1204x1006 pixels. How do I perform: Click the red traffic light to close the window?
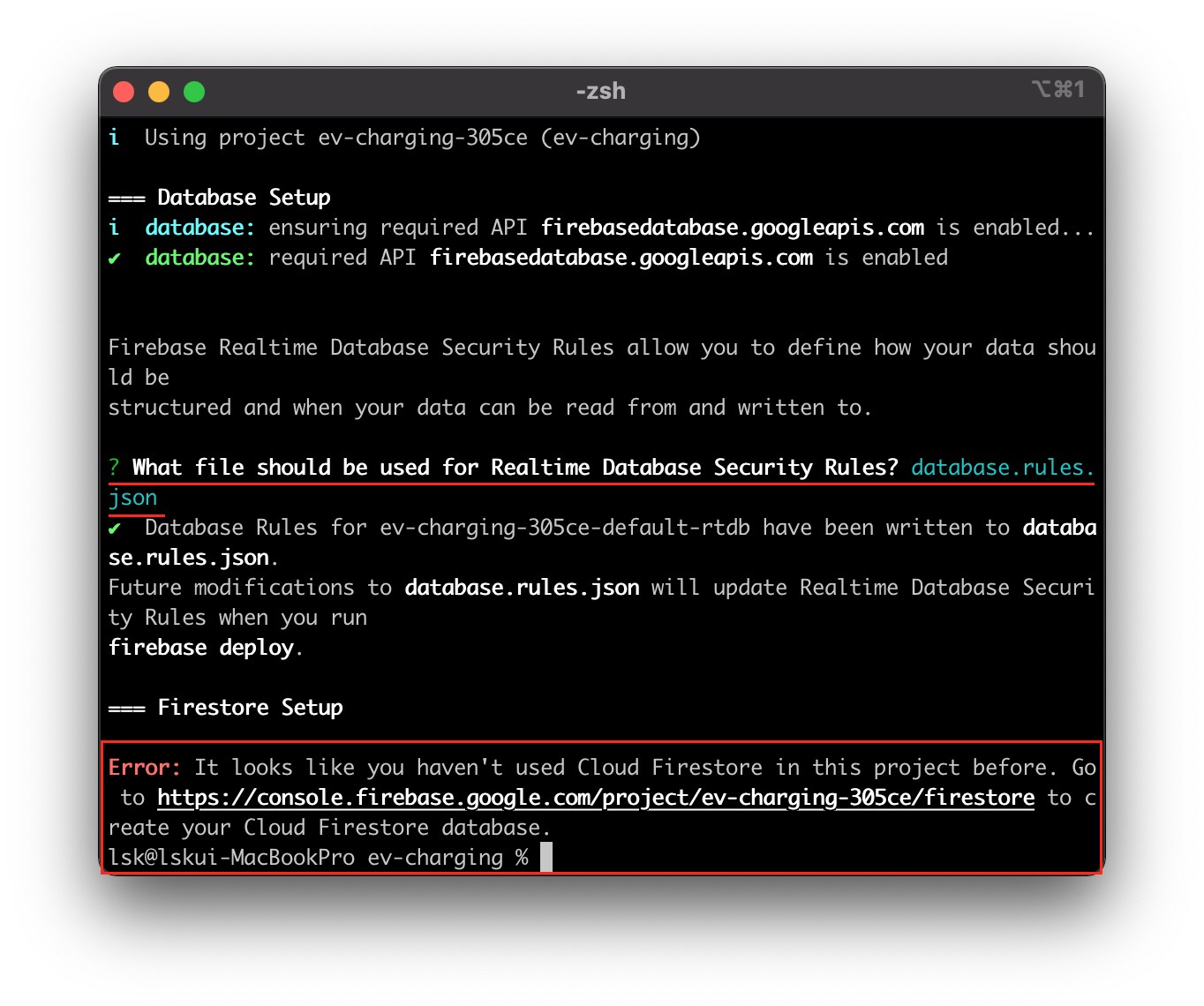(123, 91)
